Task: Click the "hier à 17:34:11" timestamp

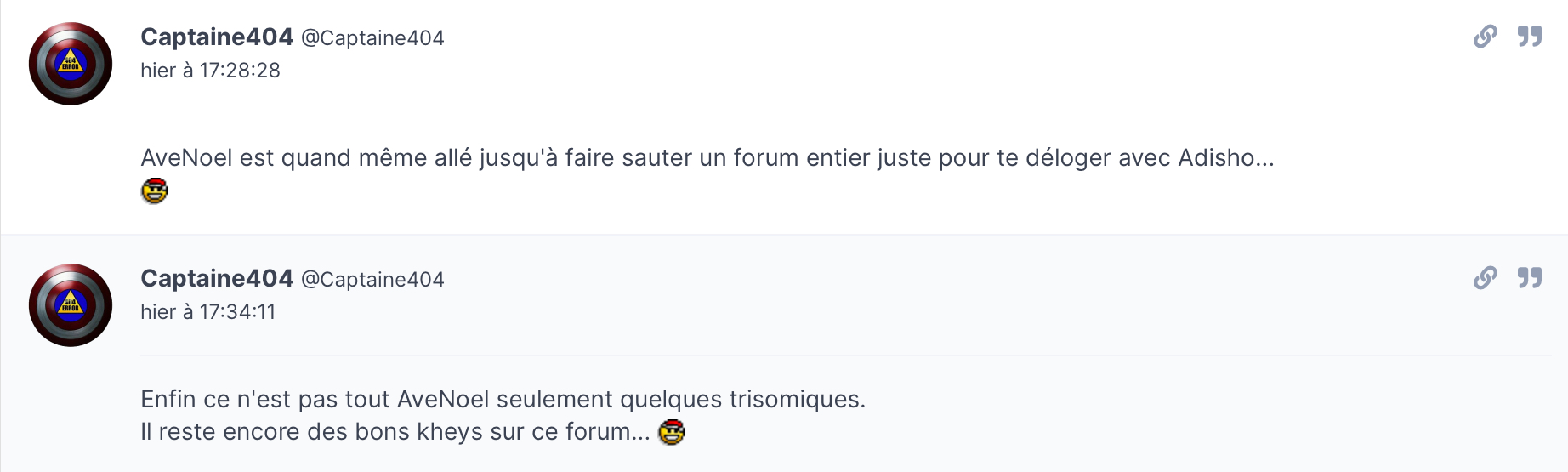Action: tap(207, 312)
